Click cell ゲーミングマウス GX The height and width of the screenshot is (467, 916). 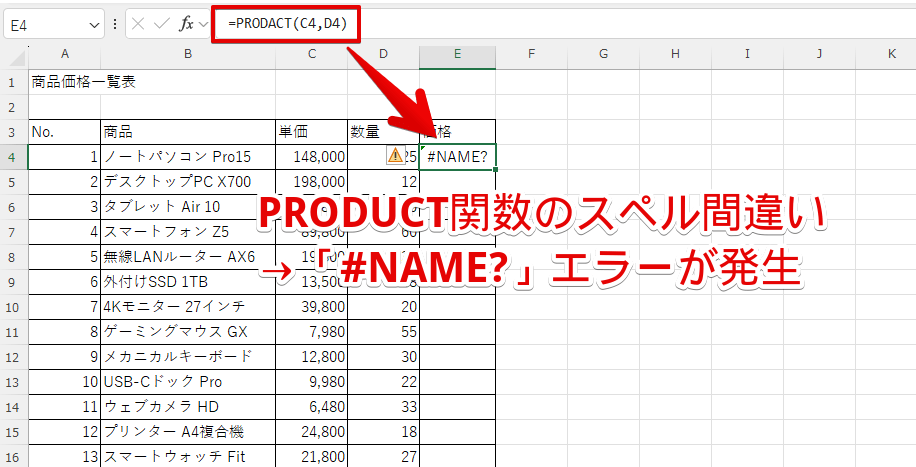click(188, 332)
